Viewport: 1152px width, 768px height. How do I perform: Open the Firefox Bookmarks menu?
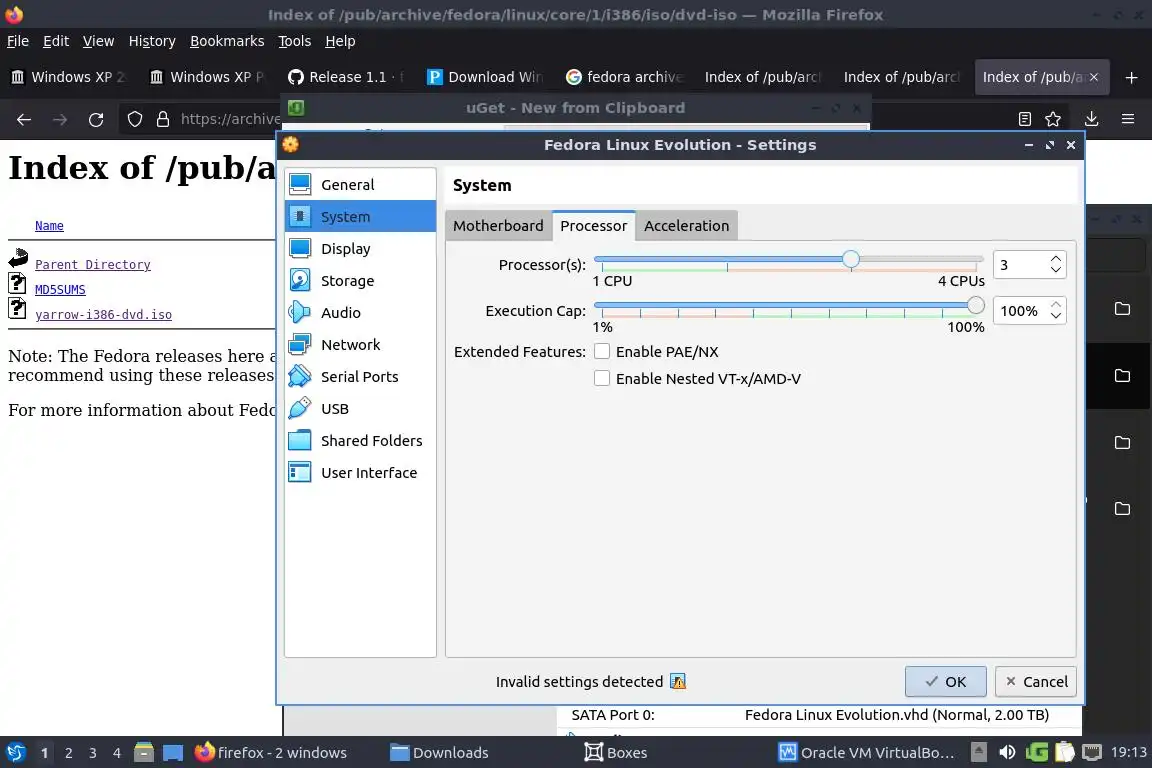[x=227, y=41]
